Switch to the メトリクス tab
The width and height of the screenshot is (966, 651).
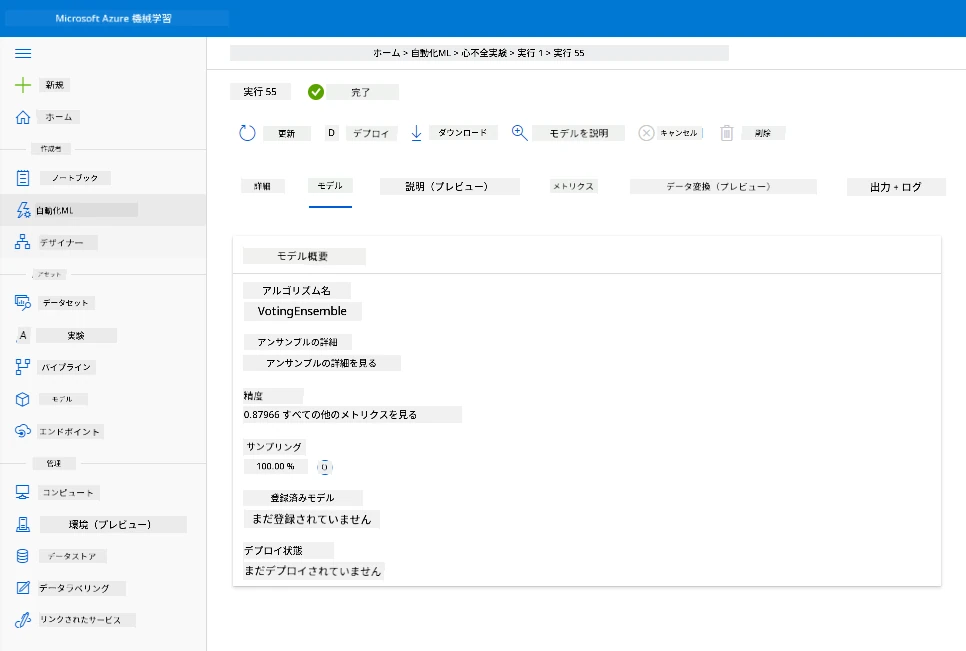point(574,186)
